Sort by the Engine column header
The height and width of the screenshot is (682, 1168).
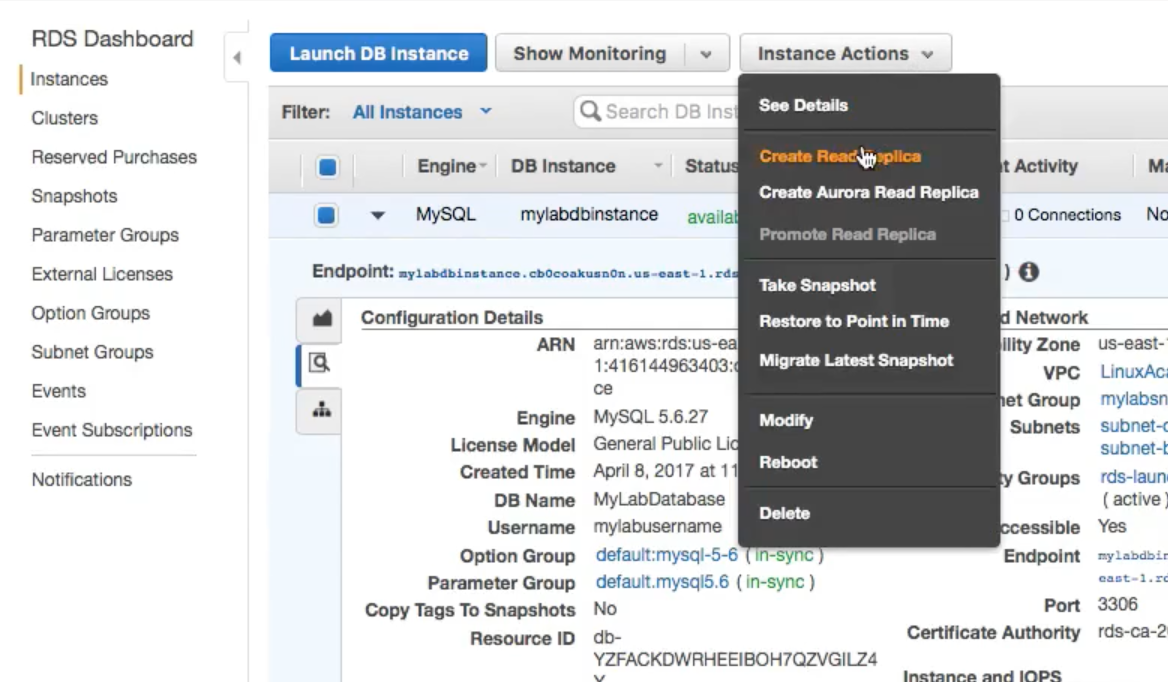(x=446, y=167)
